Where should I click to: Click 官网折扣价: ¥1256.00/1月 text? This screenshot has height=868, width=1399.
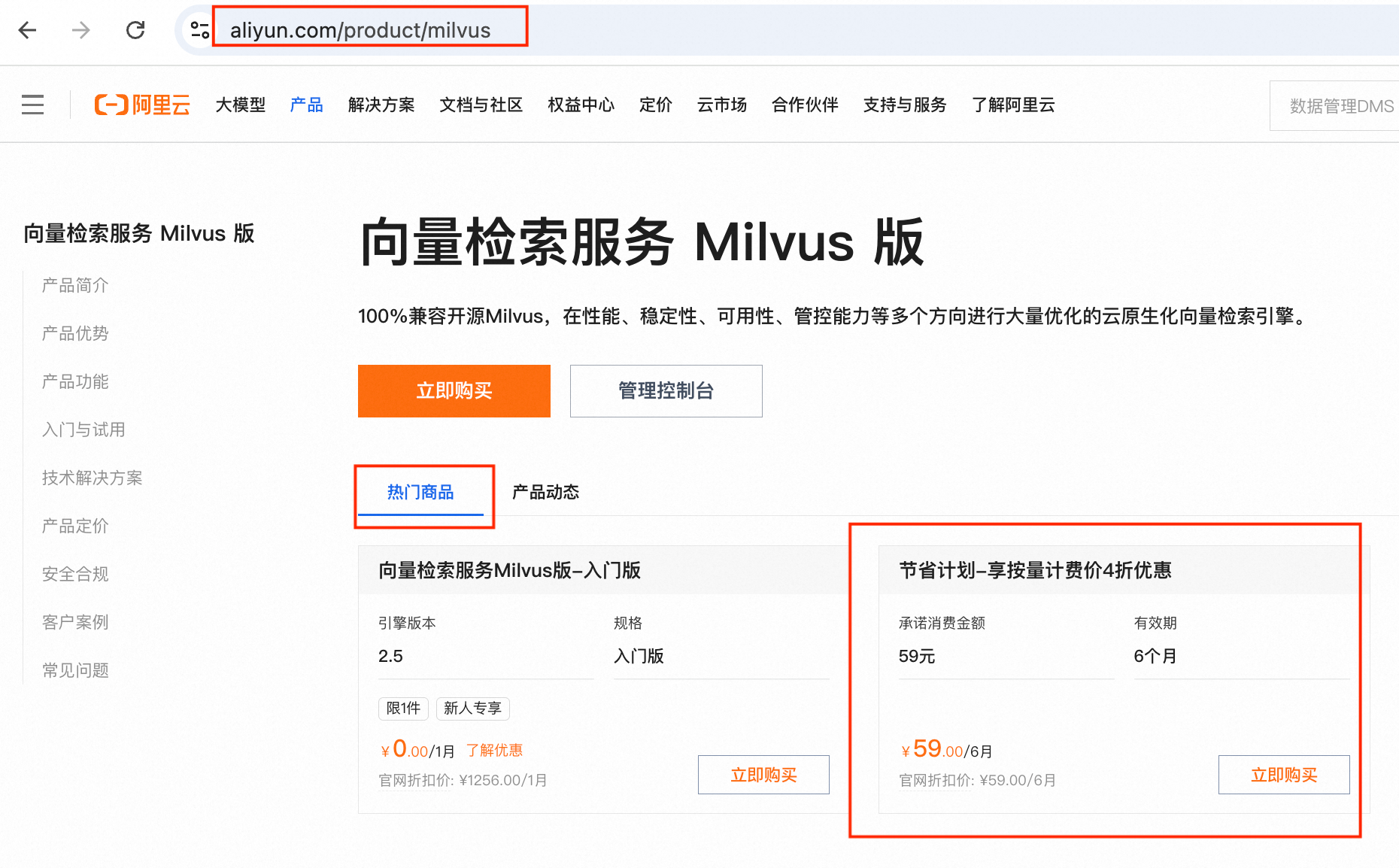pyautogui.click(x=463, y=780)
